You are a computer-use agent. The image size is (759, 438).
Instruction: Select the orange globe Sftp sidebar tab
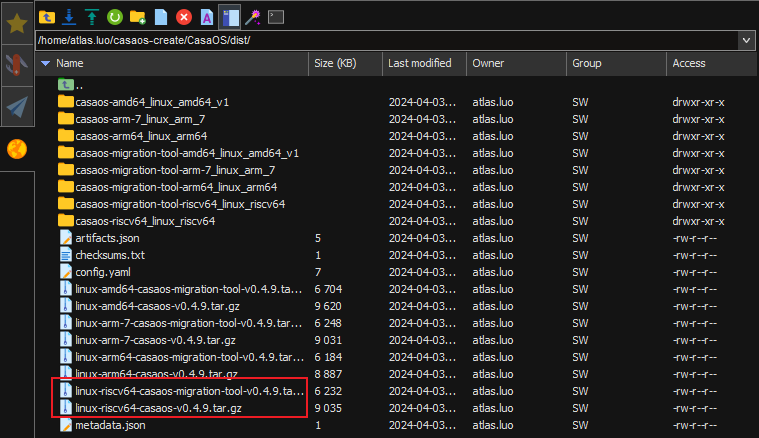point(17,149)
